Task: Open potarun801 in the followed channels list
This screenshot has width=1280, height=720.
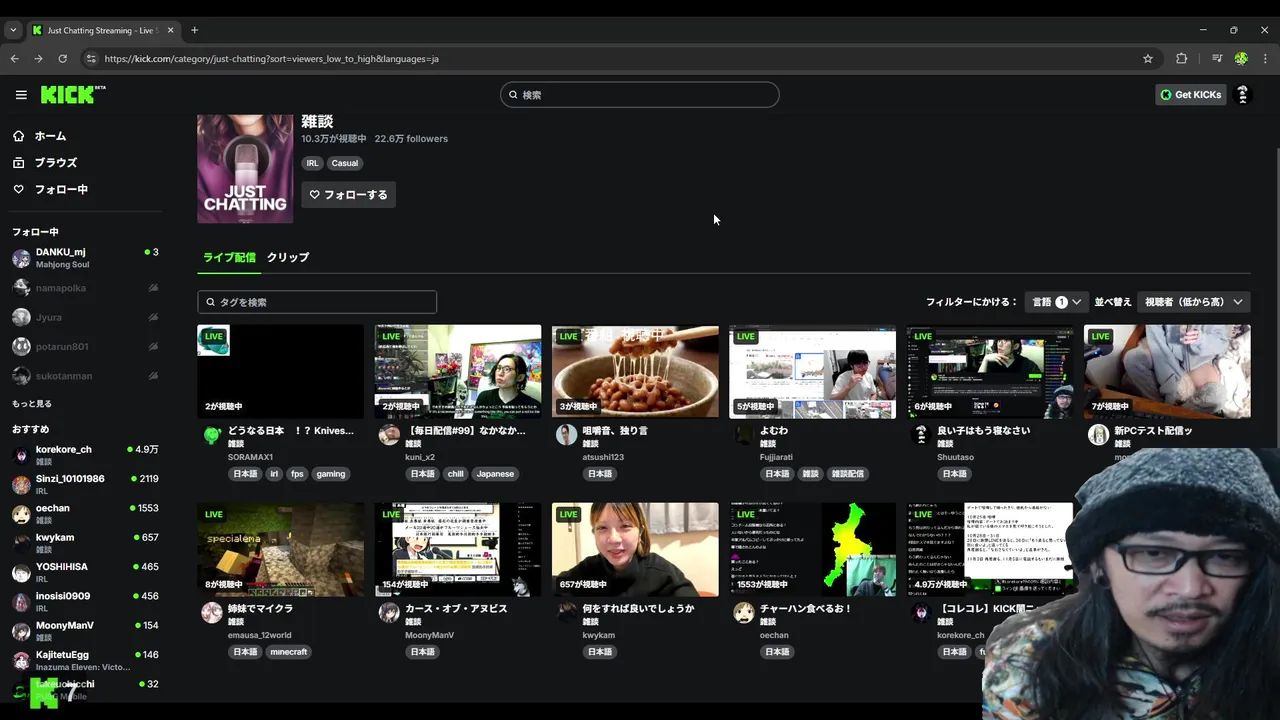Action: 85,346
